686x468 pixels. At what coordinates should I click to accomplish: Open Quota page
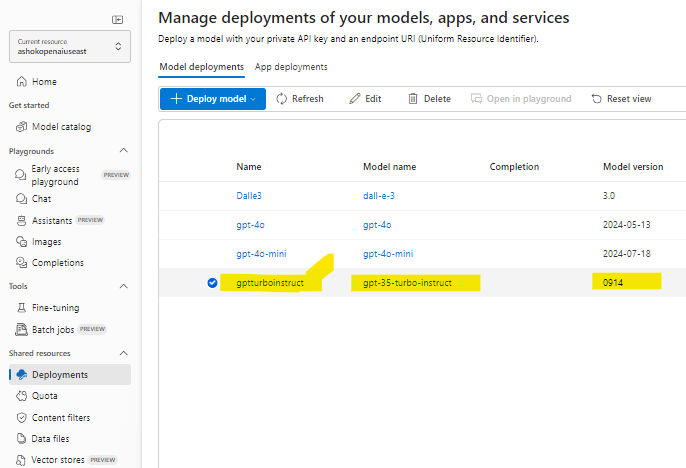coord(37,396)
